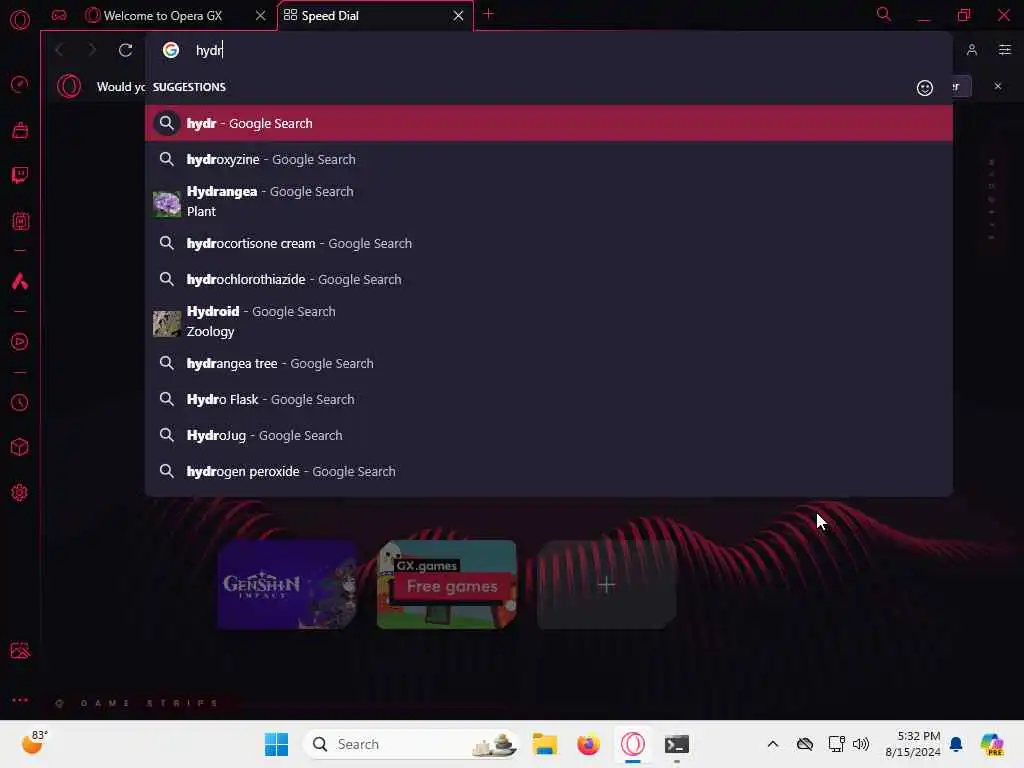Choose the Hydrangea Plant suggestion
The height and width of the screenshot is (768, 1024).
[549, 201]
